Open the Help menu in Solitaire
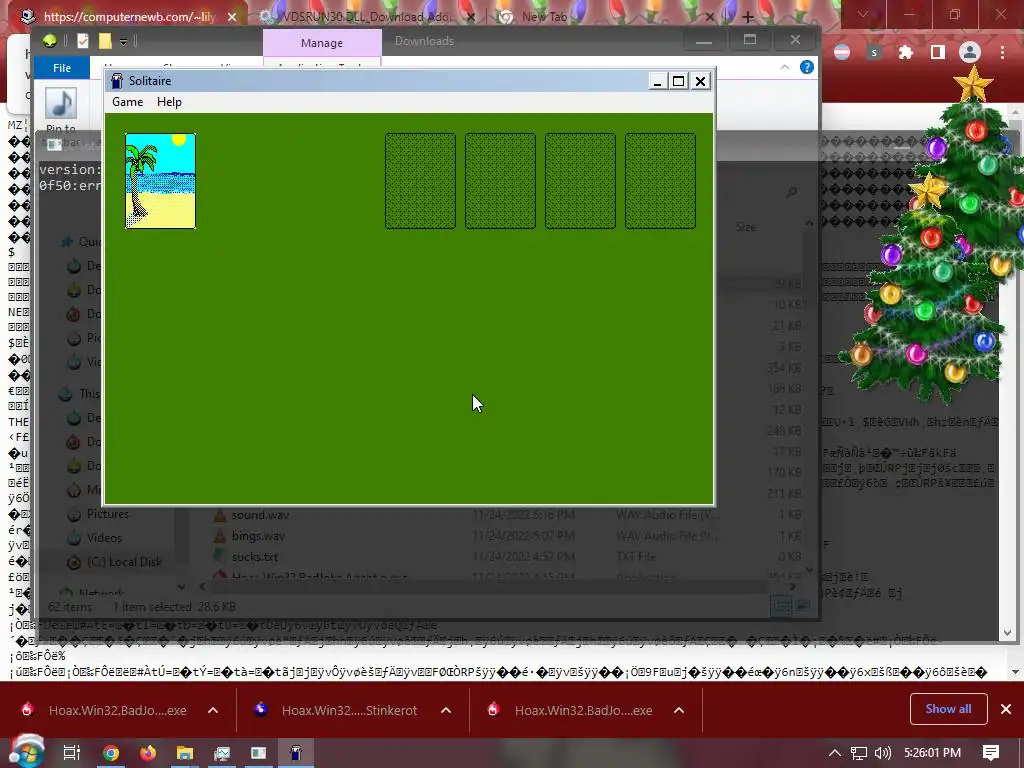1024x768 pixels. click(x=169, y=102)
